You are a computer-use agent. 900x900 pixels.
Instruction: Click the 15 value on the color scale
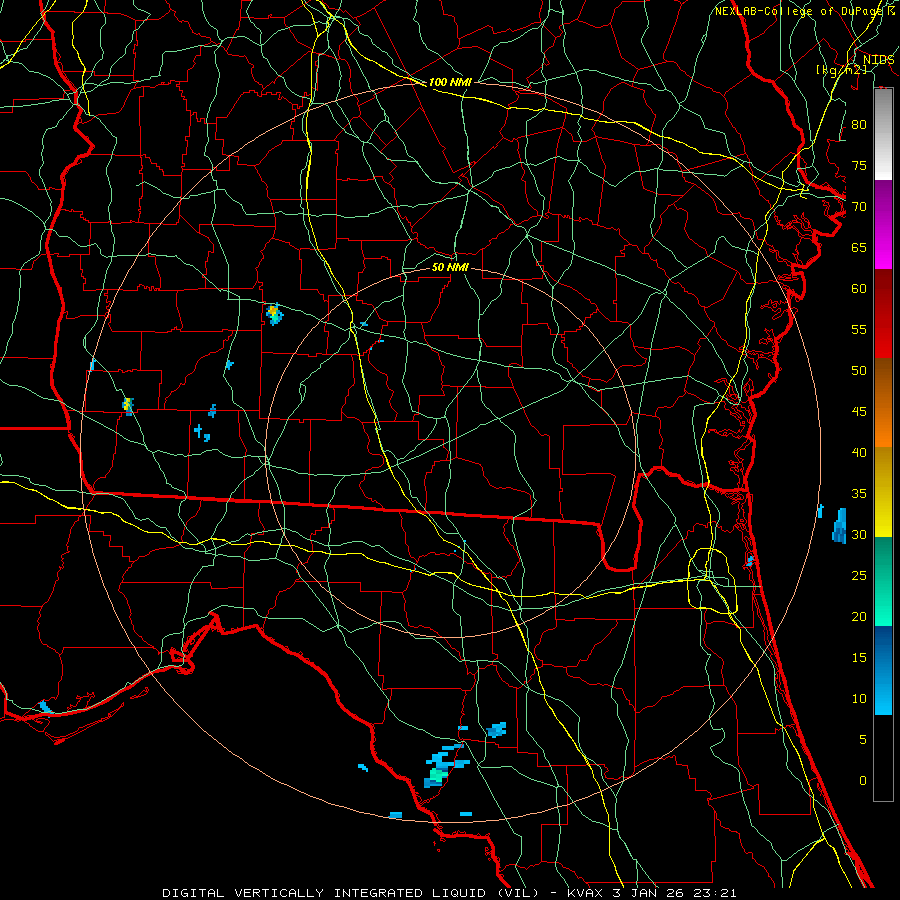(x=859, y=658)
